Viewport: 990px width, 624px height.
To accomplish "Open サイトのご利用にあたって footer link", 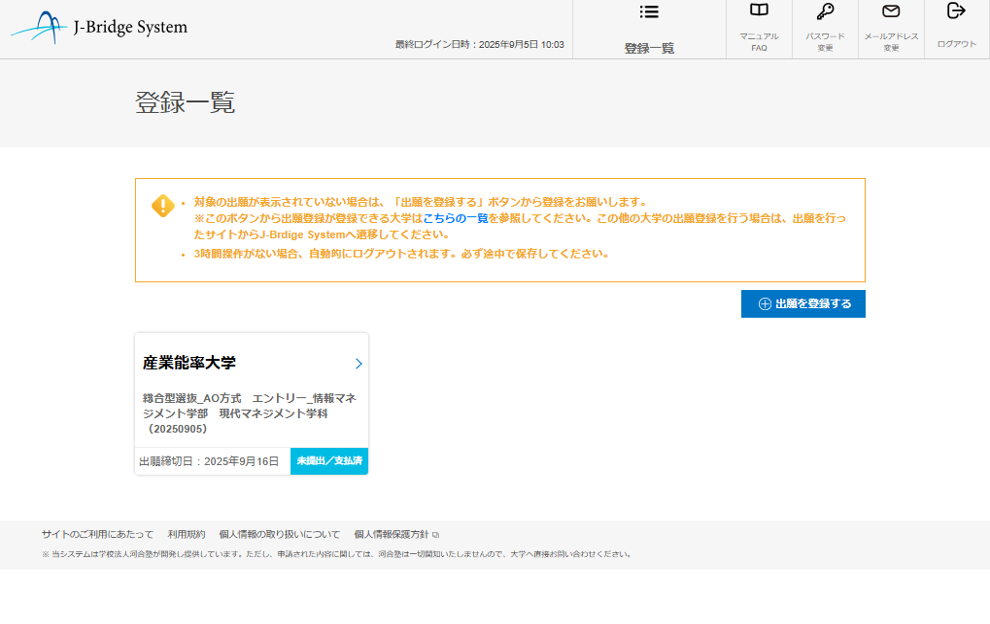I will coord(98,535).
